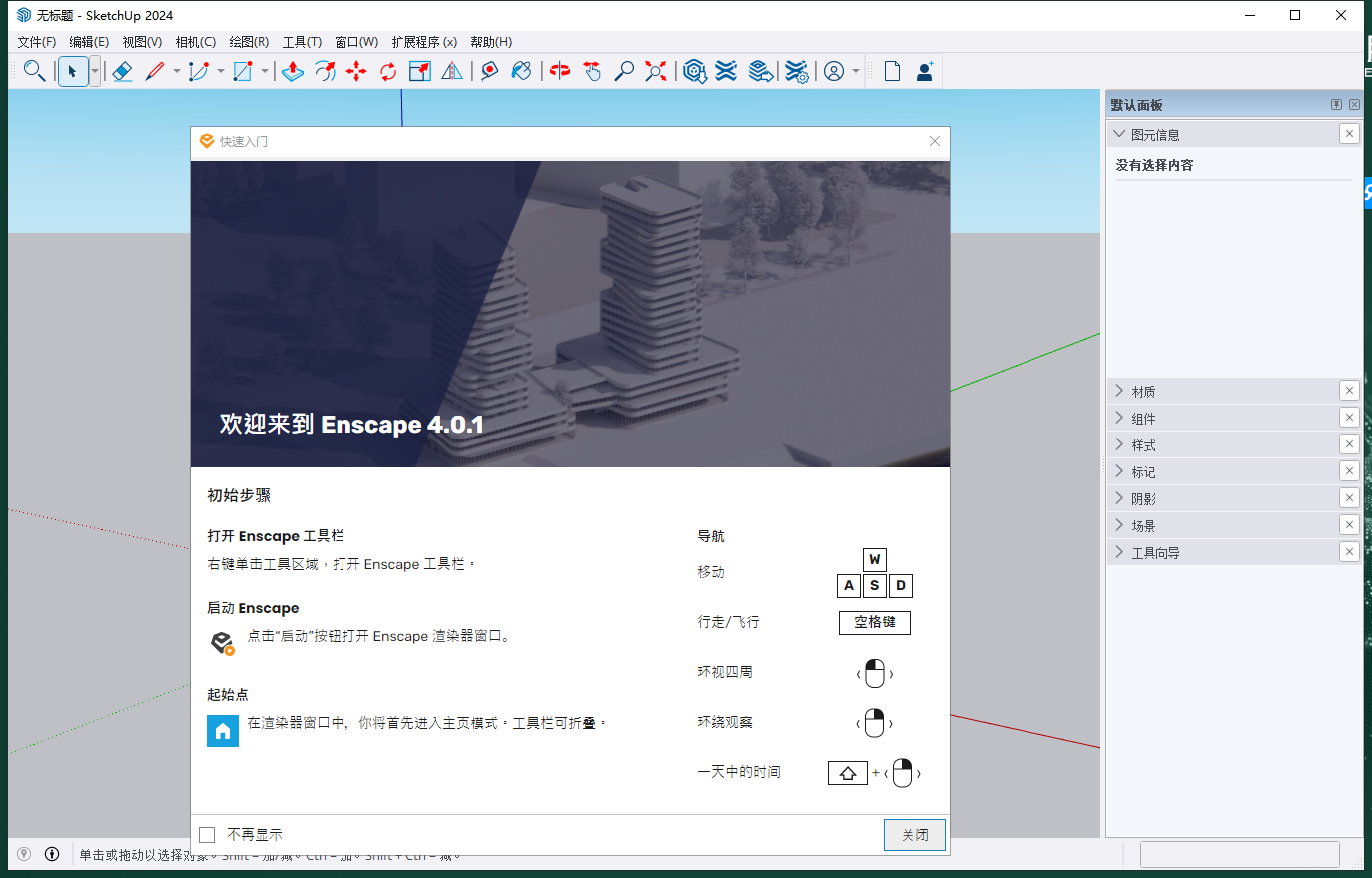The image size is (1372, 878).
Task: Click the 关闭 button in welcome dialog
Action: 914,835
